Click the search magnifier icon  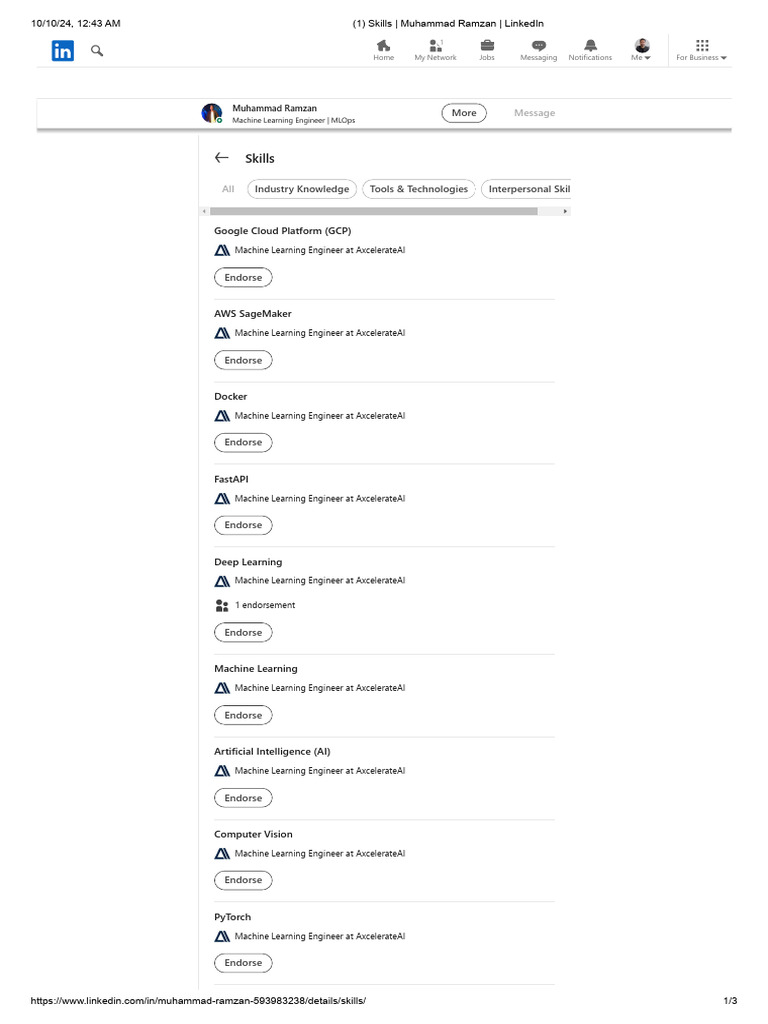(x=97, y=50)
